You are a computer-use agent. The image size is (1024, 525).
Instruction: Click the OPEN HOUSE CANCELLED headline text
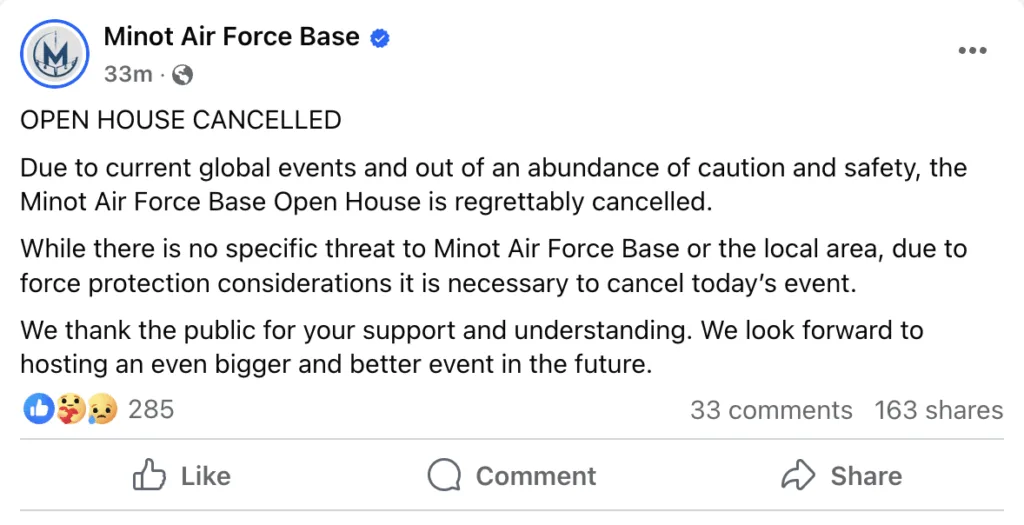pos(181,120)
